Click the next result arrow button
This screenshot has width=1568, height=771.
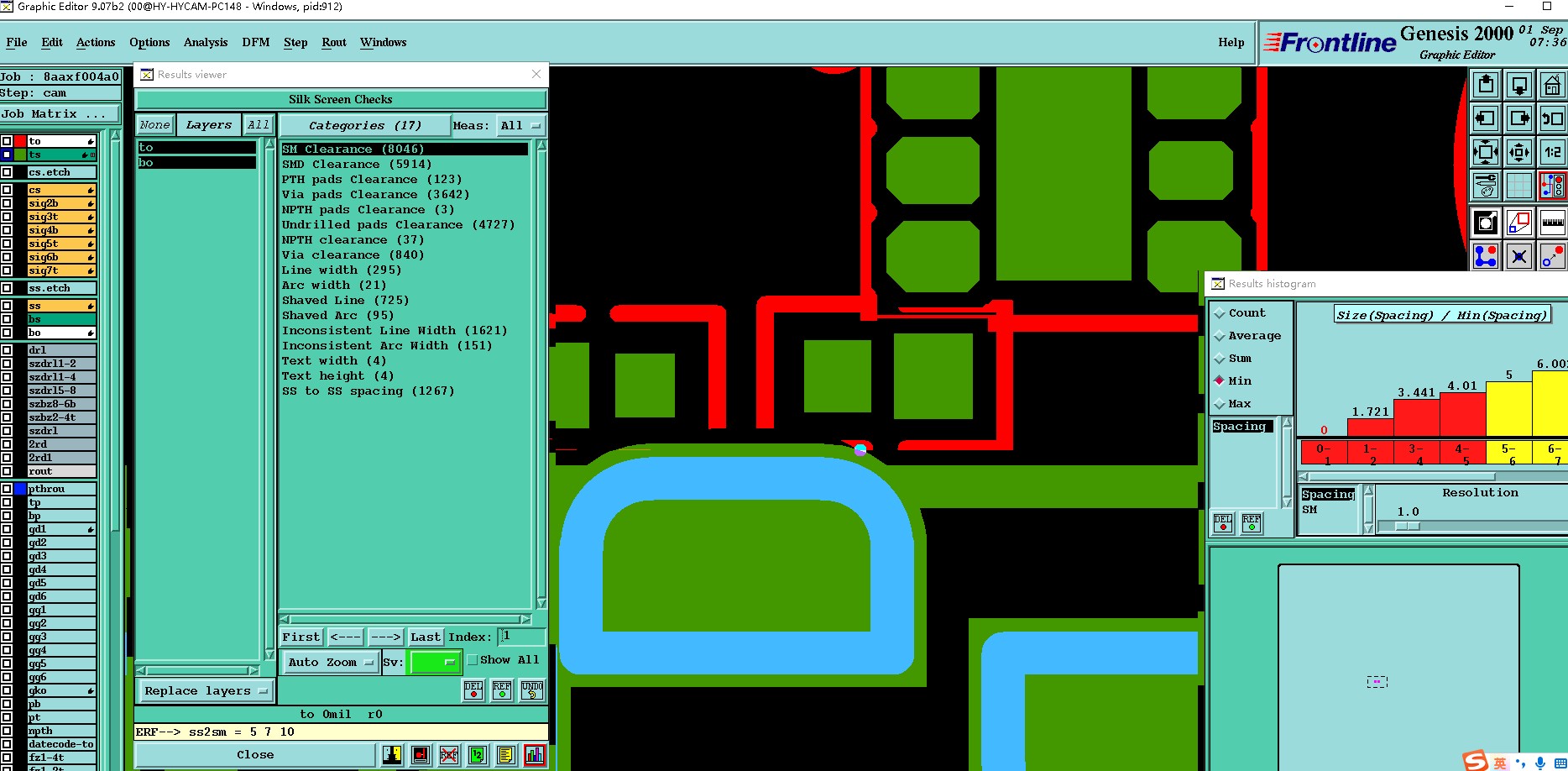(386, 637)
